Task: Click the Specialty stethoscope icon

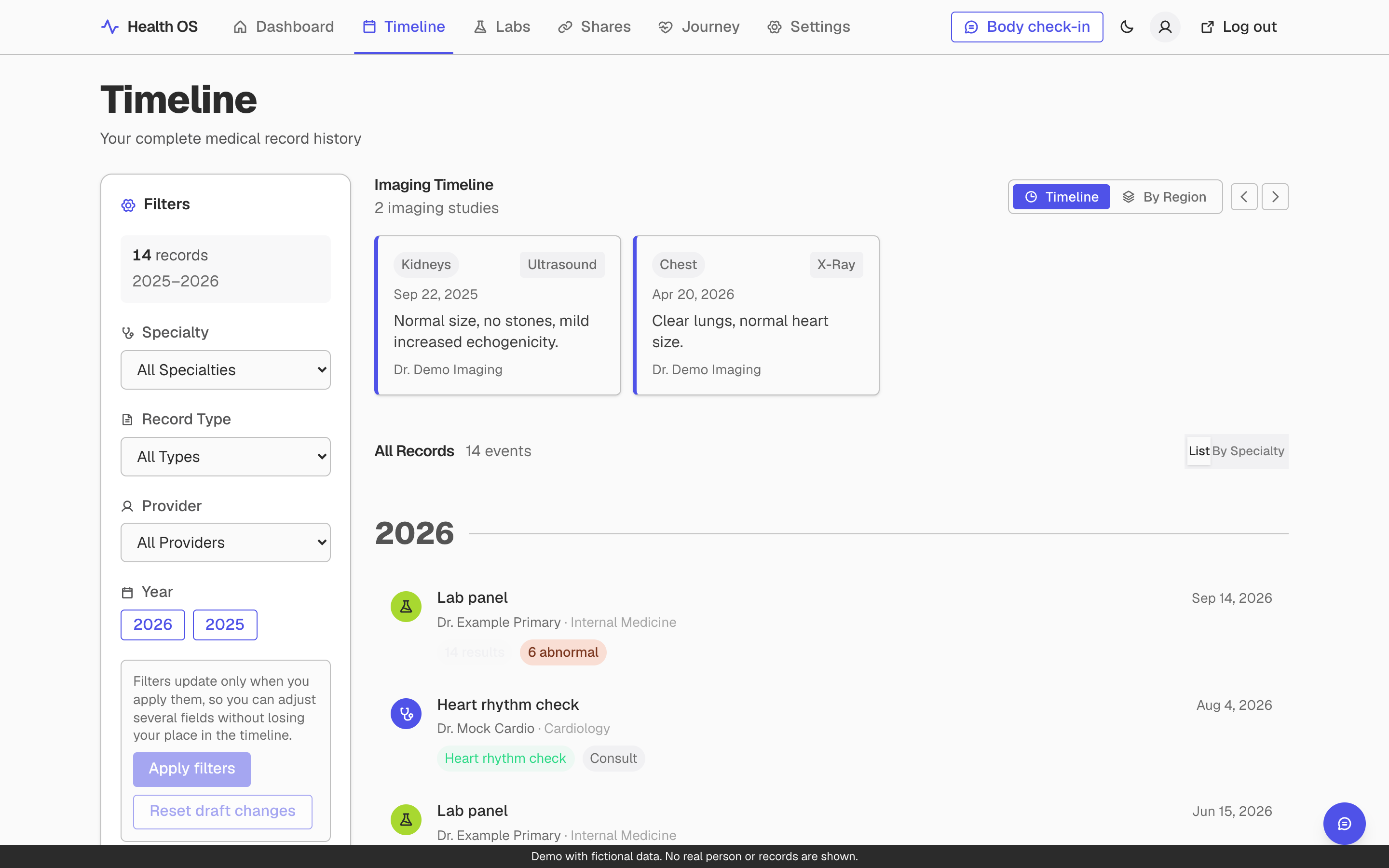Action: point(127,333)
